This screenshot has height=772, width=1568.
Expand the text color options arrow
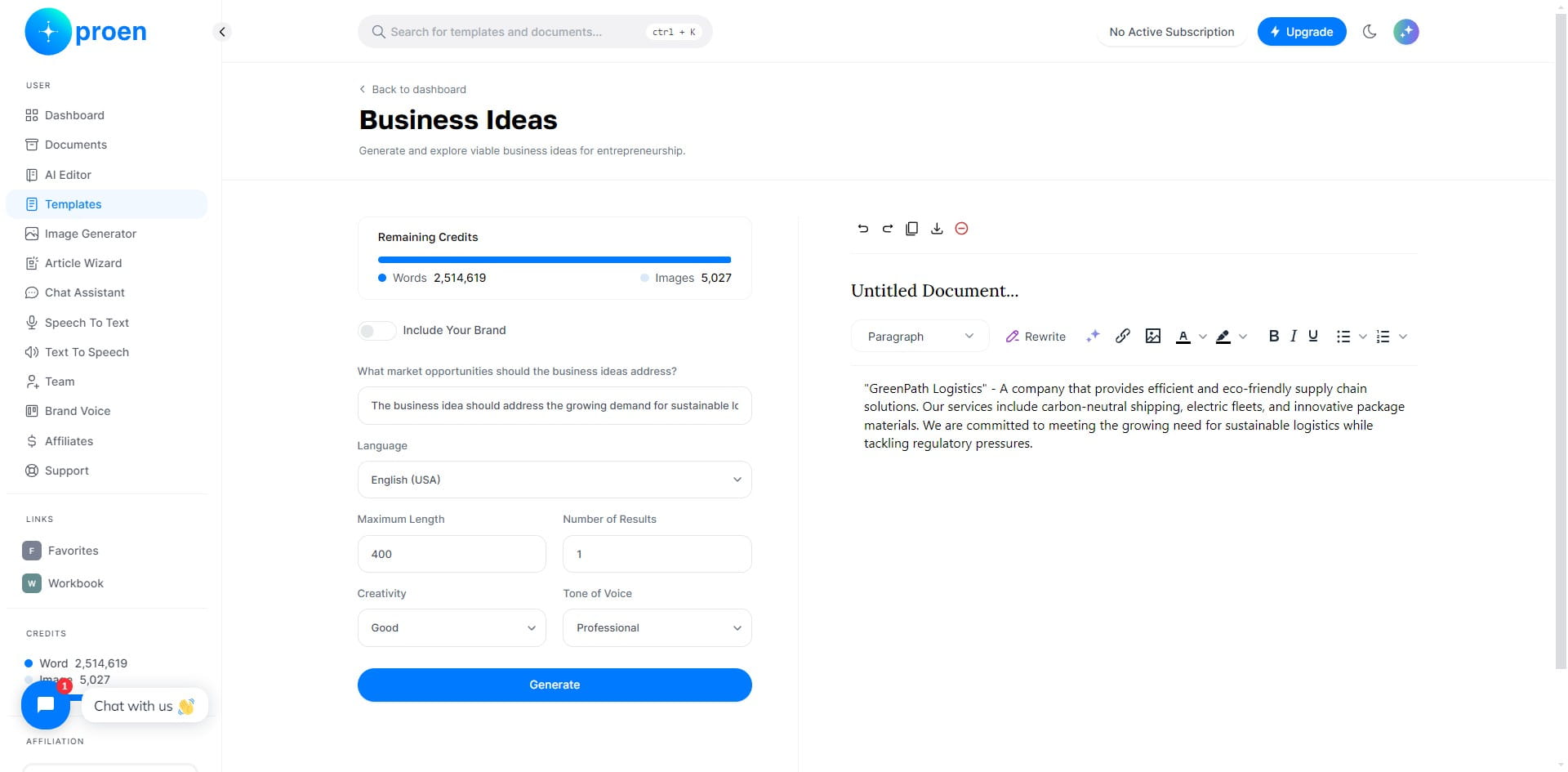[x=1202, y=337]
